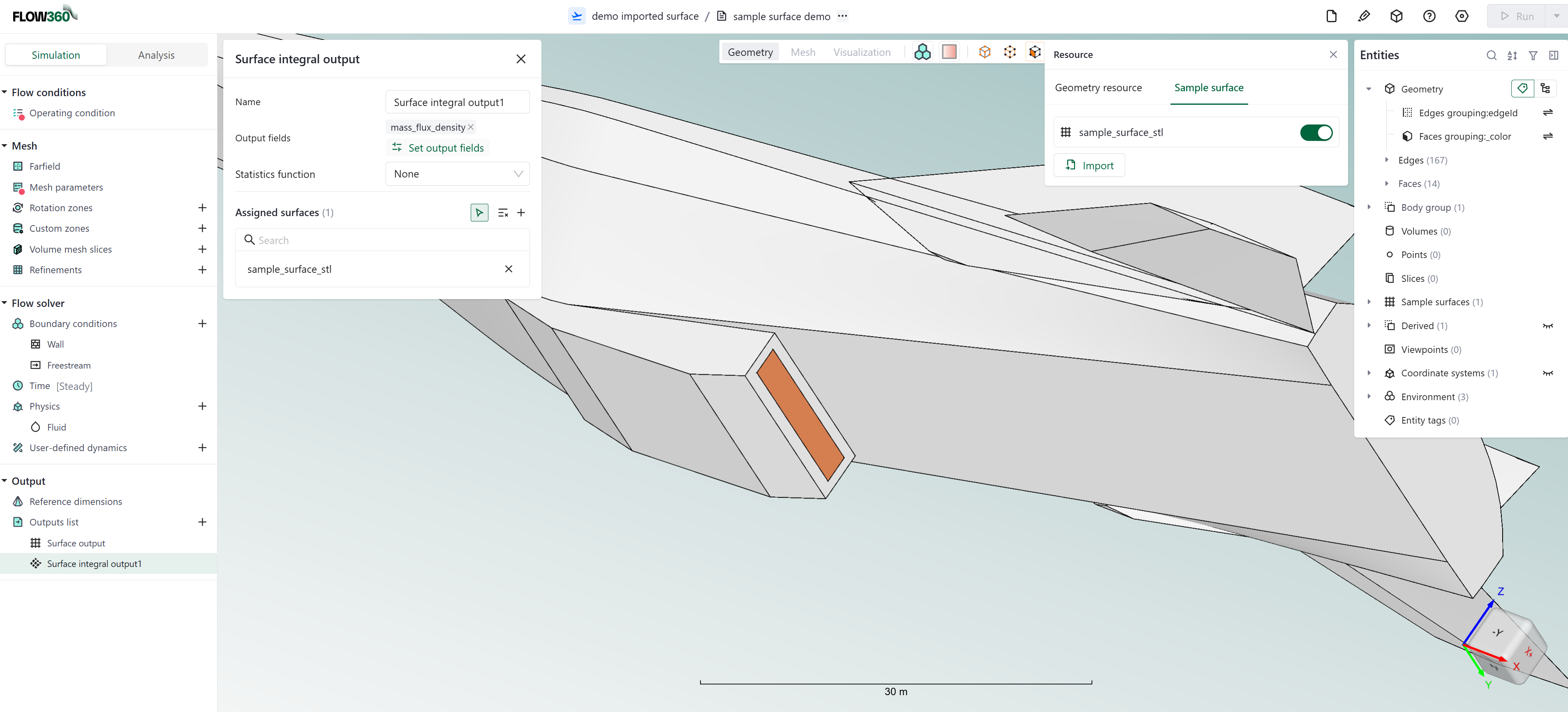The height and width of the screenshot is (712, 1568).
Task: Switch to the Analysis tab
Action: pyautogui.click(x=157, y=54)
